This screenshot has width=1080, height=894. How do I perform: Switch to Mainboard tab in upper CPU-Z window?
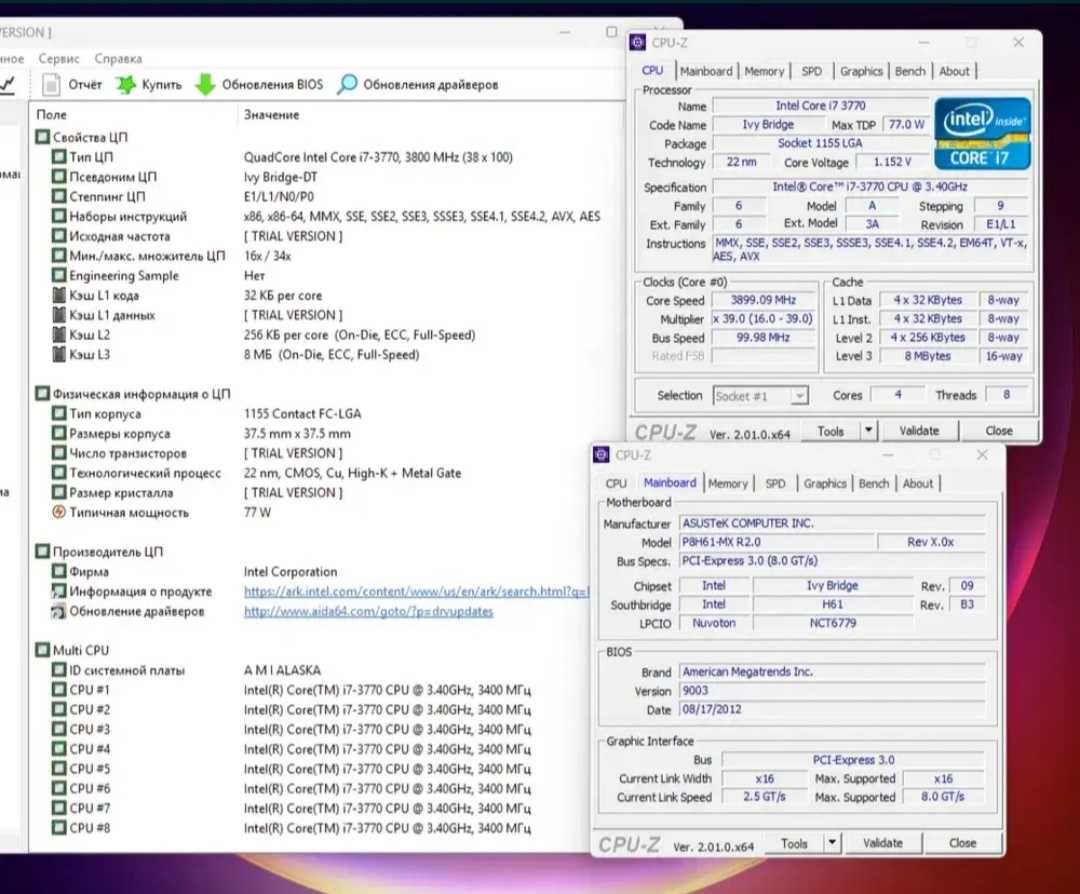[706, 71]
